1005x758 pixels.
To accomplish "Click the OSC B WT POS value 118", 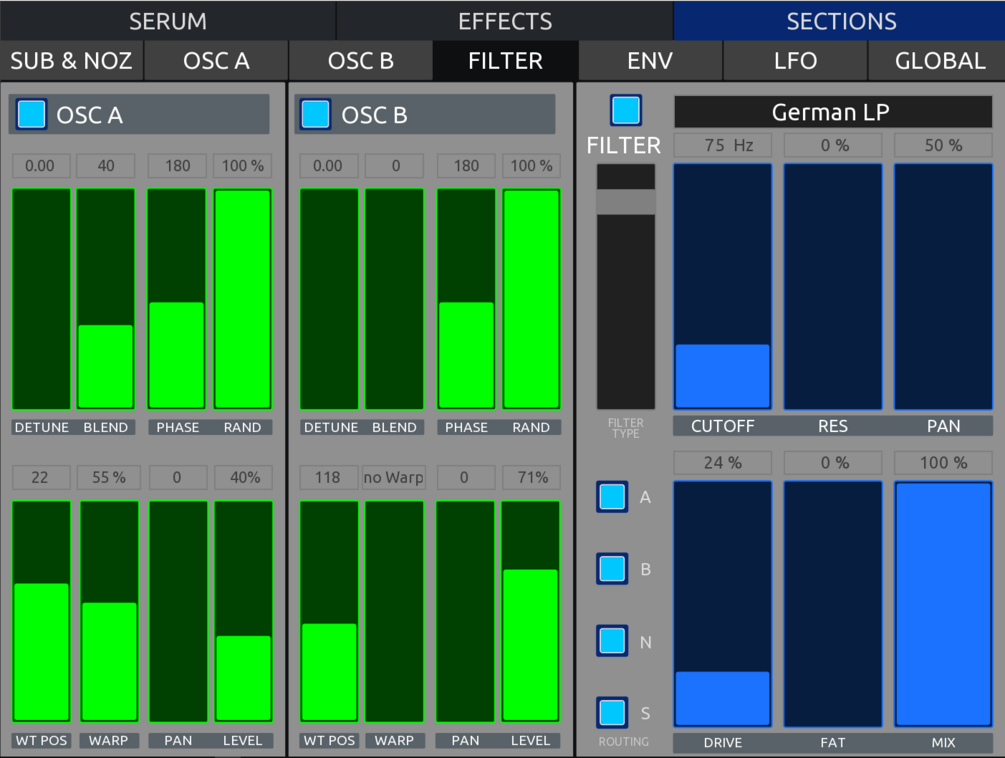I will click(328, 477).
